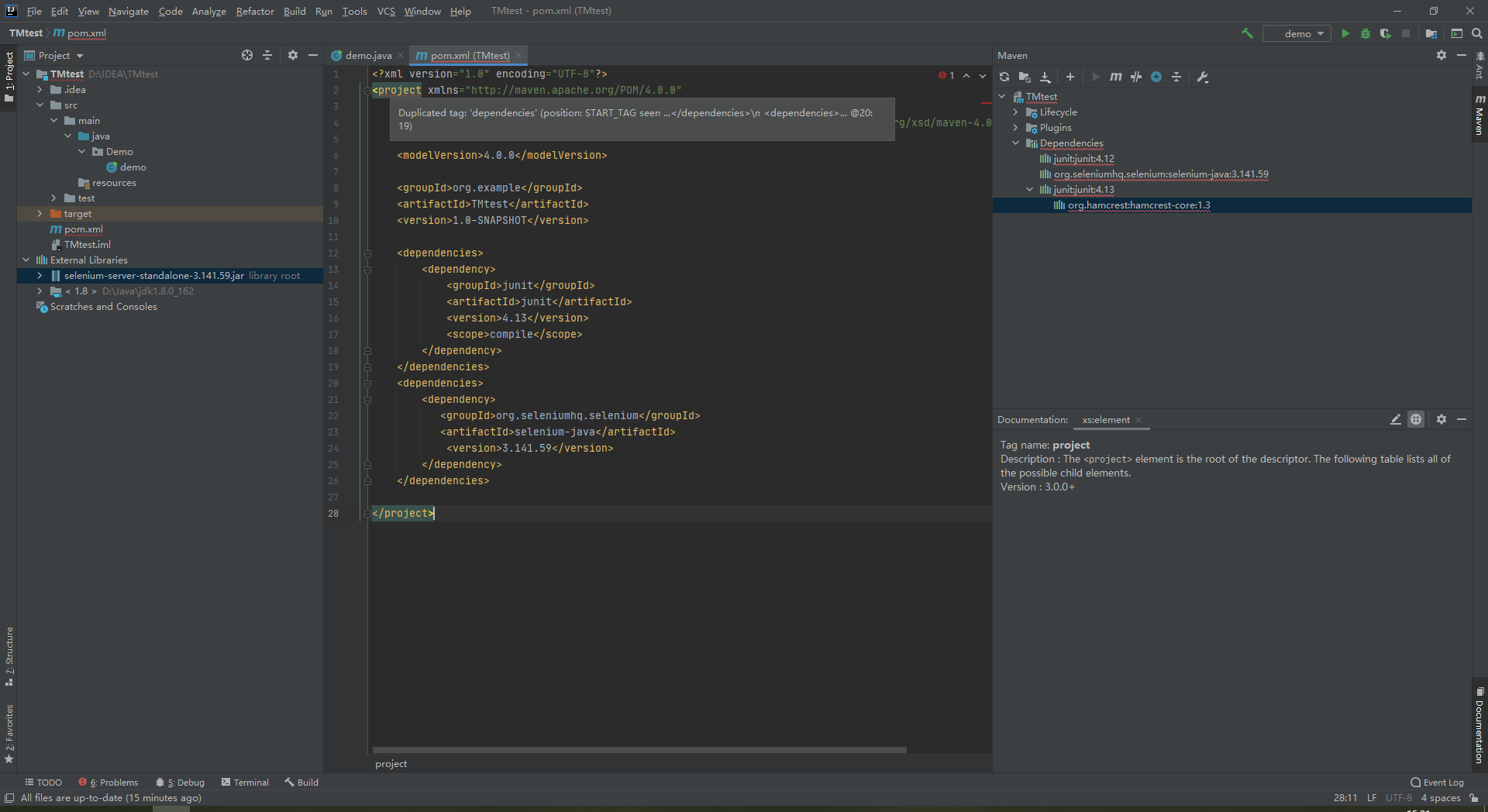This screenshot has height=812, width=1488.
Task: Open Favorites side tool window
Action: click(x=9, y=733)
